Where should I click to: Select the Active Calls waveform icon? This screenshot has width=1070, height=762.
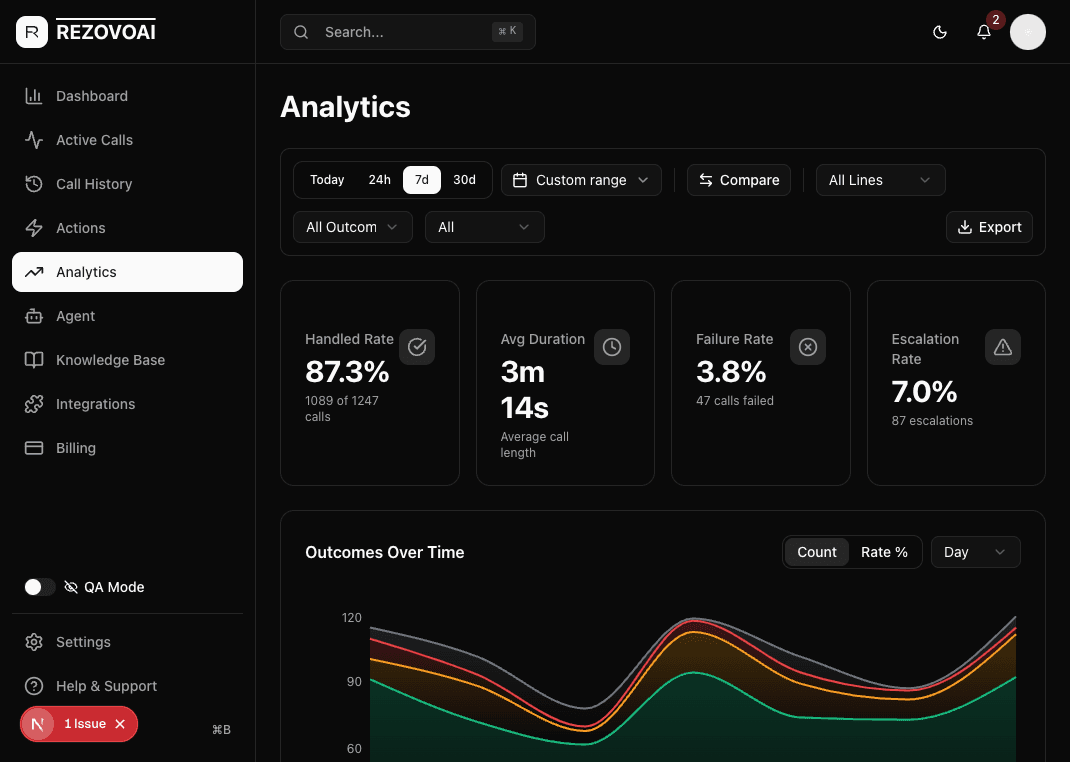pyautogui.click(x=33, y=140)
